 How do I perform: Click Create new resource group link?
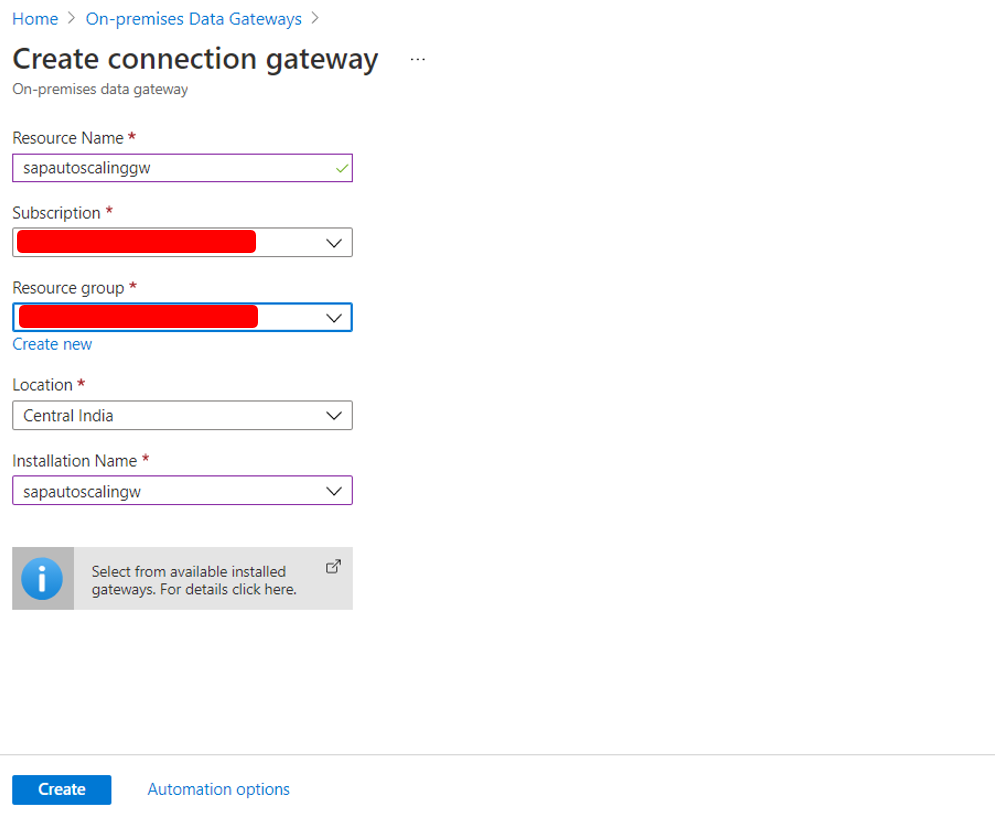(52, 344)
